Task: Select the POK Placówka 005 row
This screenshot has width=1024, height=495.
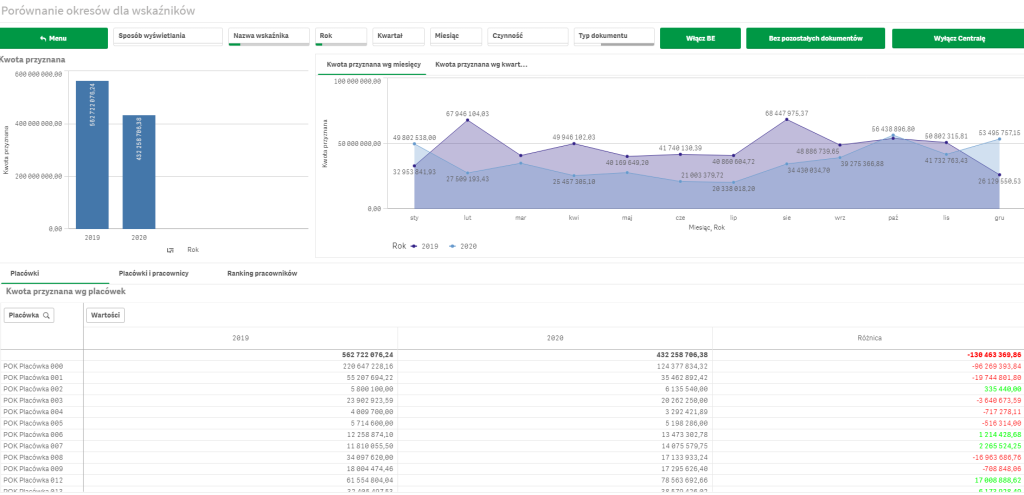Action: (512, 423)
